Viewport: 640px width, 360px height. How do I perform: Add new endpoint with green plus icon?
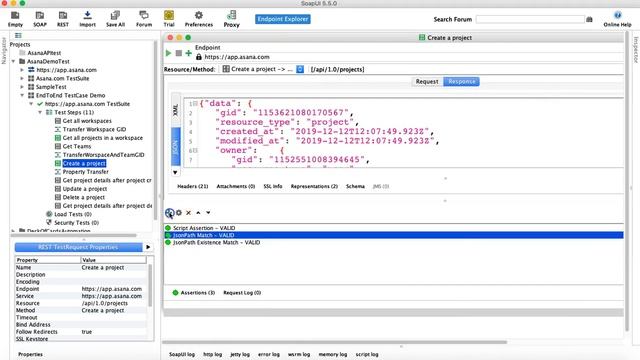pos(189,53)
